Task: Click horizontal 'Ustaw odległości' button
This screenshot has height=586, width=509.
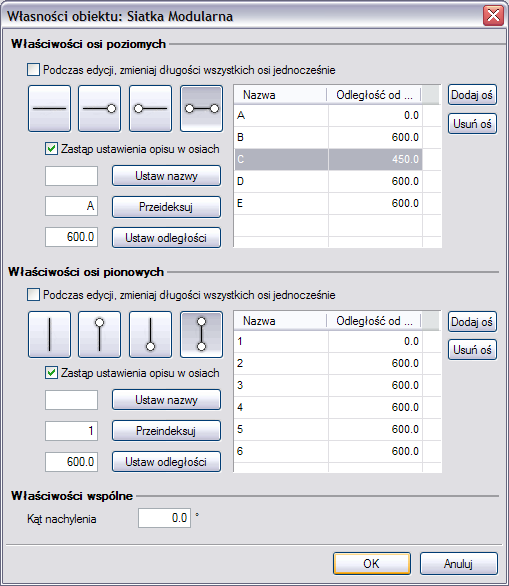Action: pyautogui.click(x=166, y=238)
